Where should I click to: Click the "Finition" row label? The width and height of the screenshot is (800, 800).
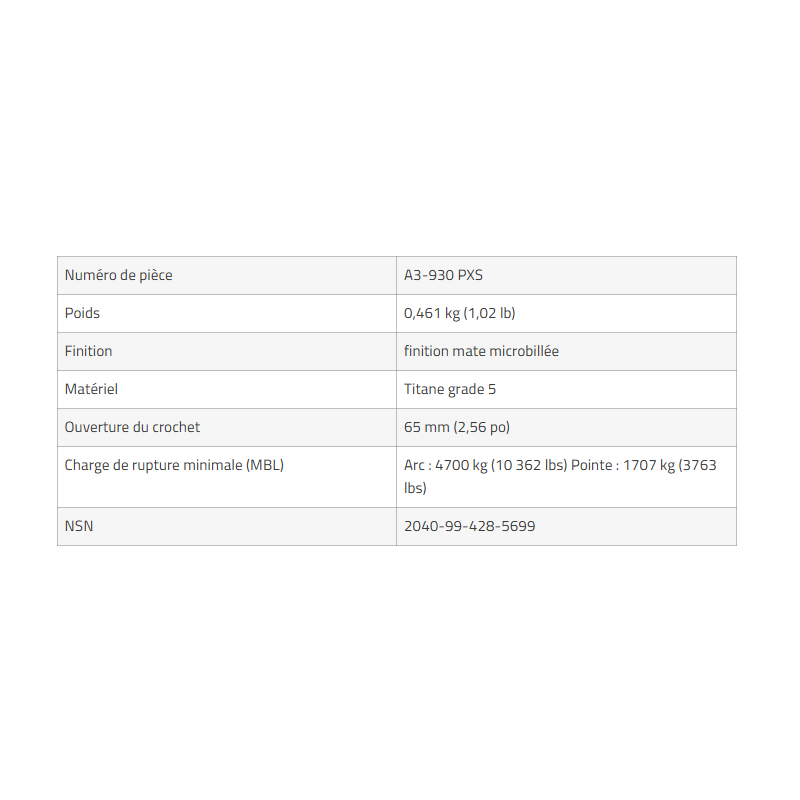tap(88, 351)
